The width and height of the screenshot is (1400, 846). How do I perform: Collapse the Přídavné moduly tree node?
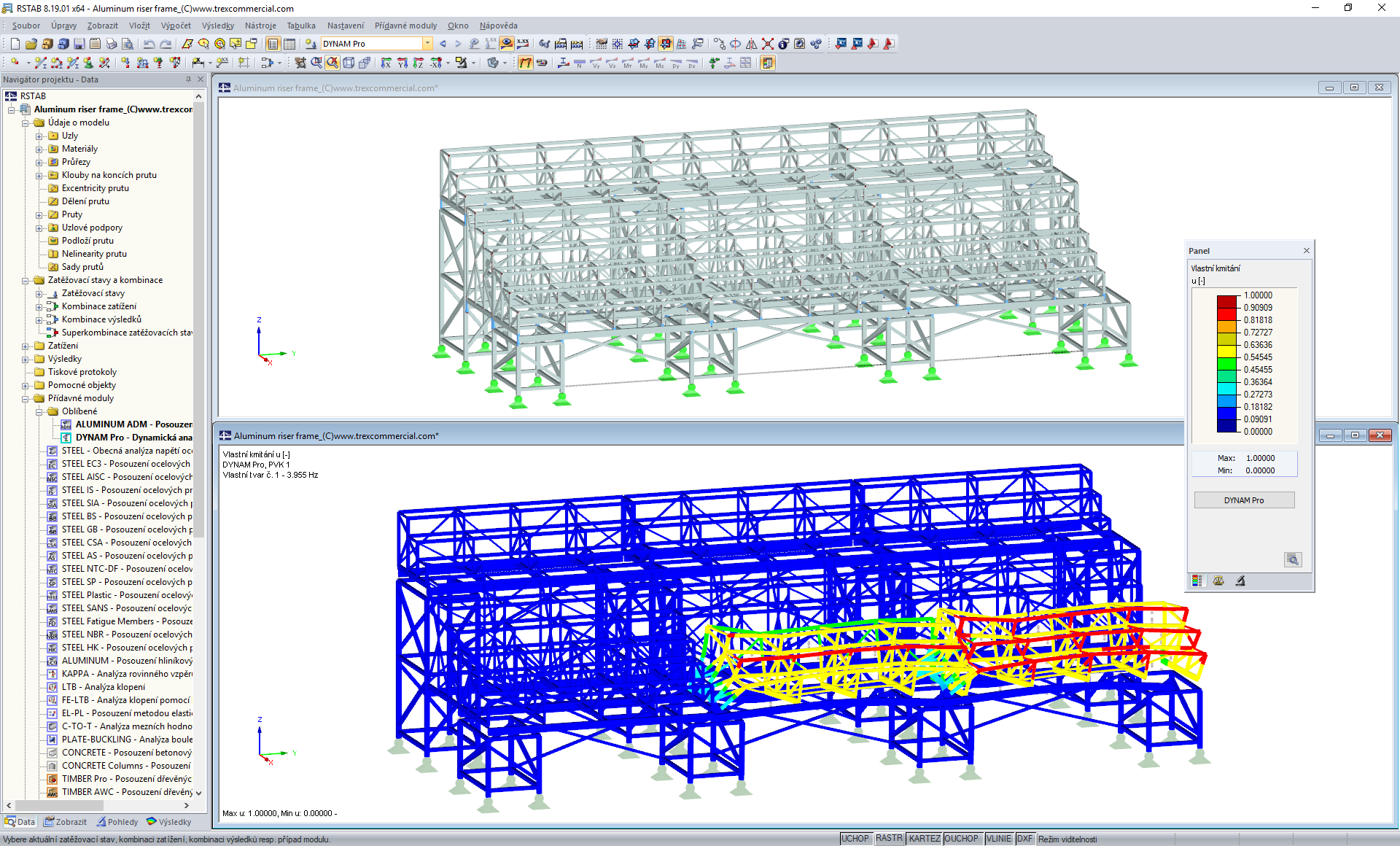coord(26,398)
